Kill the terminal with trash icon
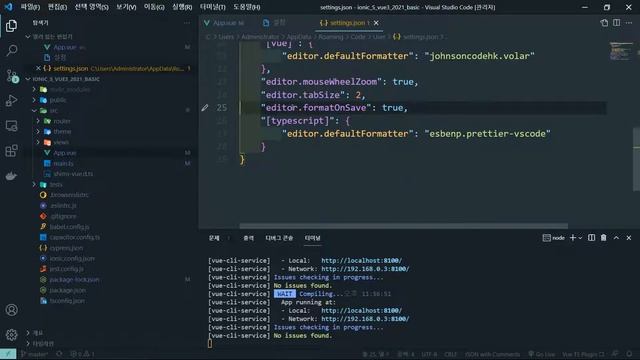Screen dimensions: 640x360 pos(604,238)
